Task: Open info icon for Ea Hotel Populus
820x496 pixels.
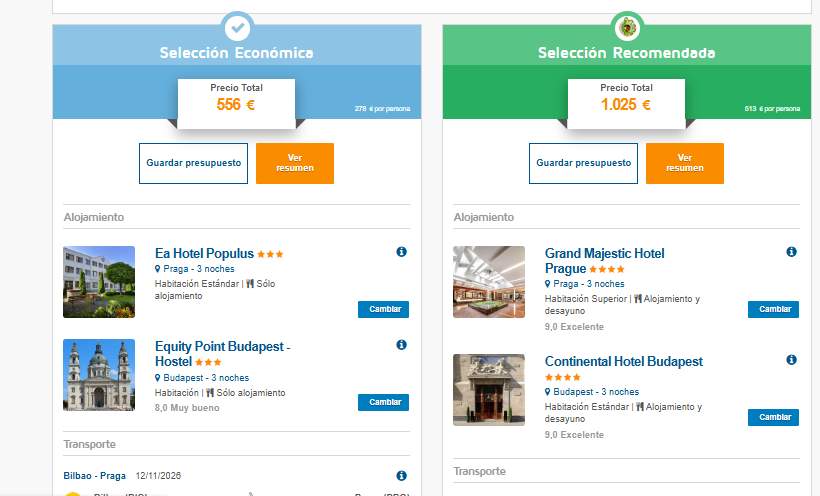Action: pyautogui.click(x=401, y=252)
